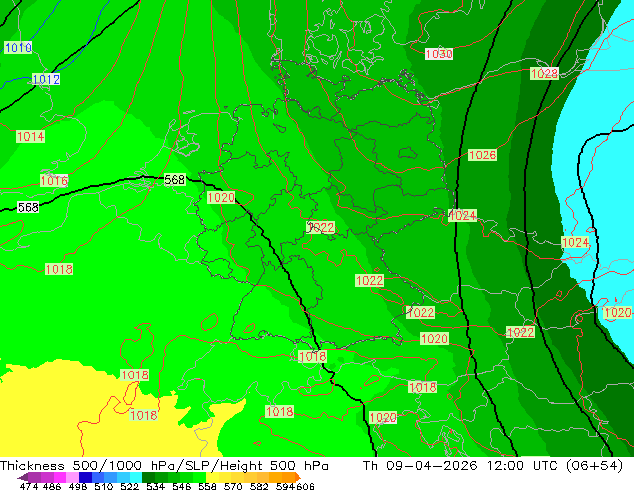The height and width of the screenshot is (490, 634).
Task: Click the map title 'Thickness 500/1000 hPa/SLP/Height 500 hPa'
Action: 164,465
